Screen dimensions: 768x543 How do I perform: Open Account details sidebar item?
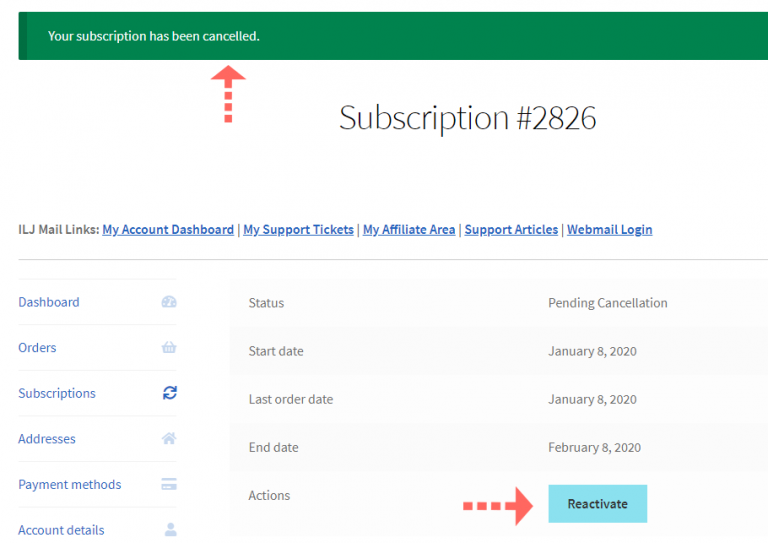(61, 530)
